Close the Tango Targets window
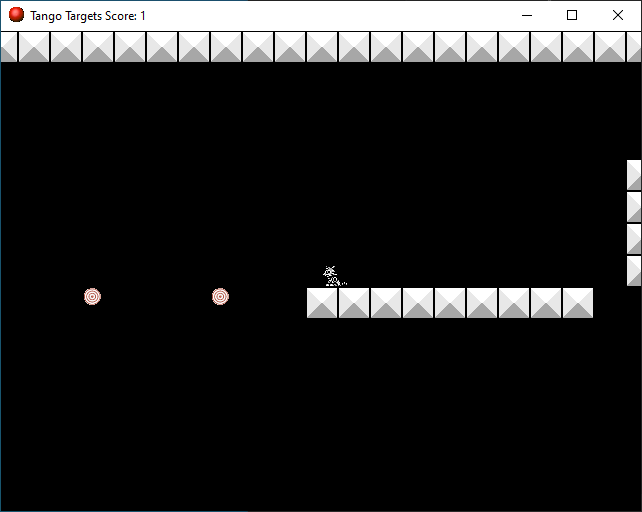 tap(617, 16)
